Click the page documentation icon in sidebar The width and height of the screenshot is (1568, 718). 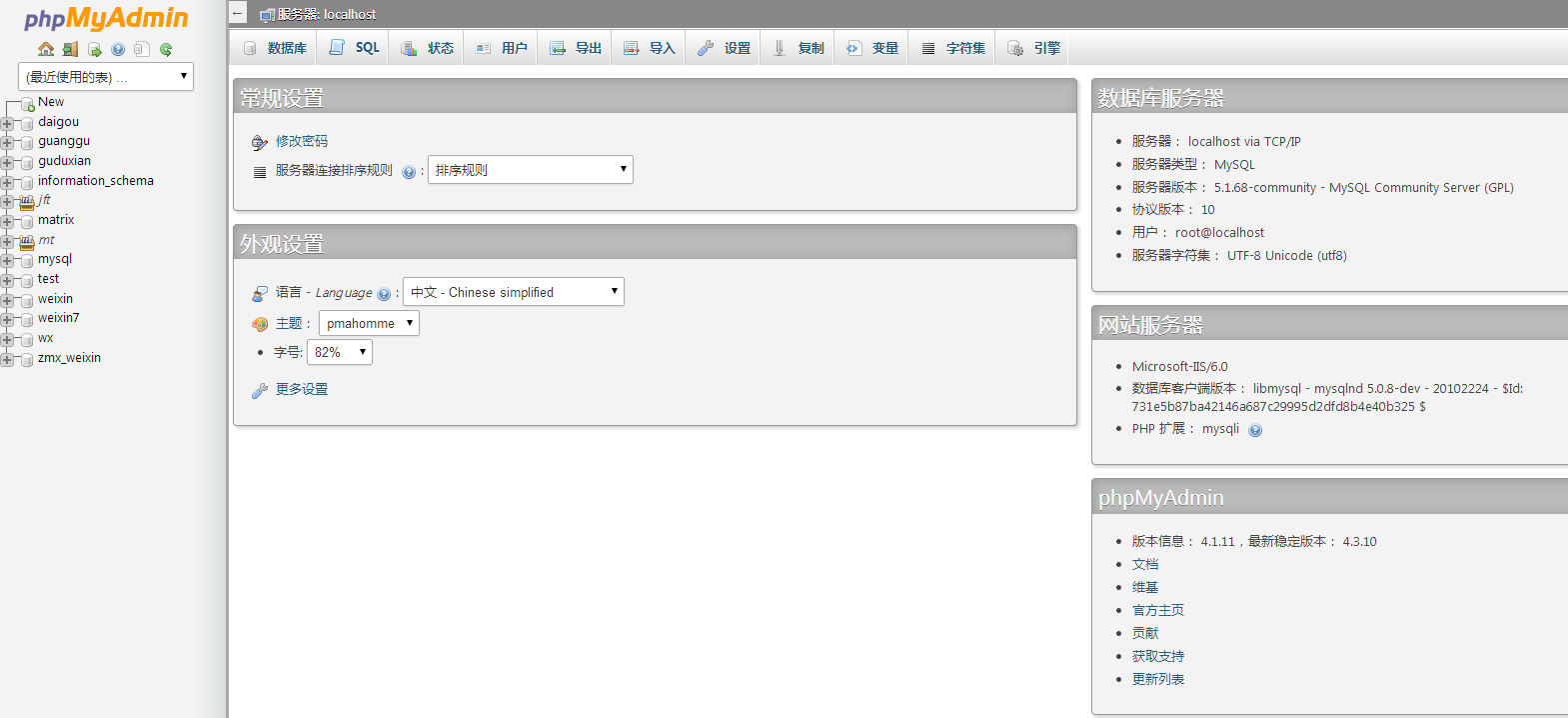142,49
